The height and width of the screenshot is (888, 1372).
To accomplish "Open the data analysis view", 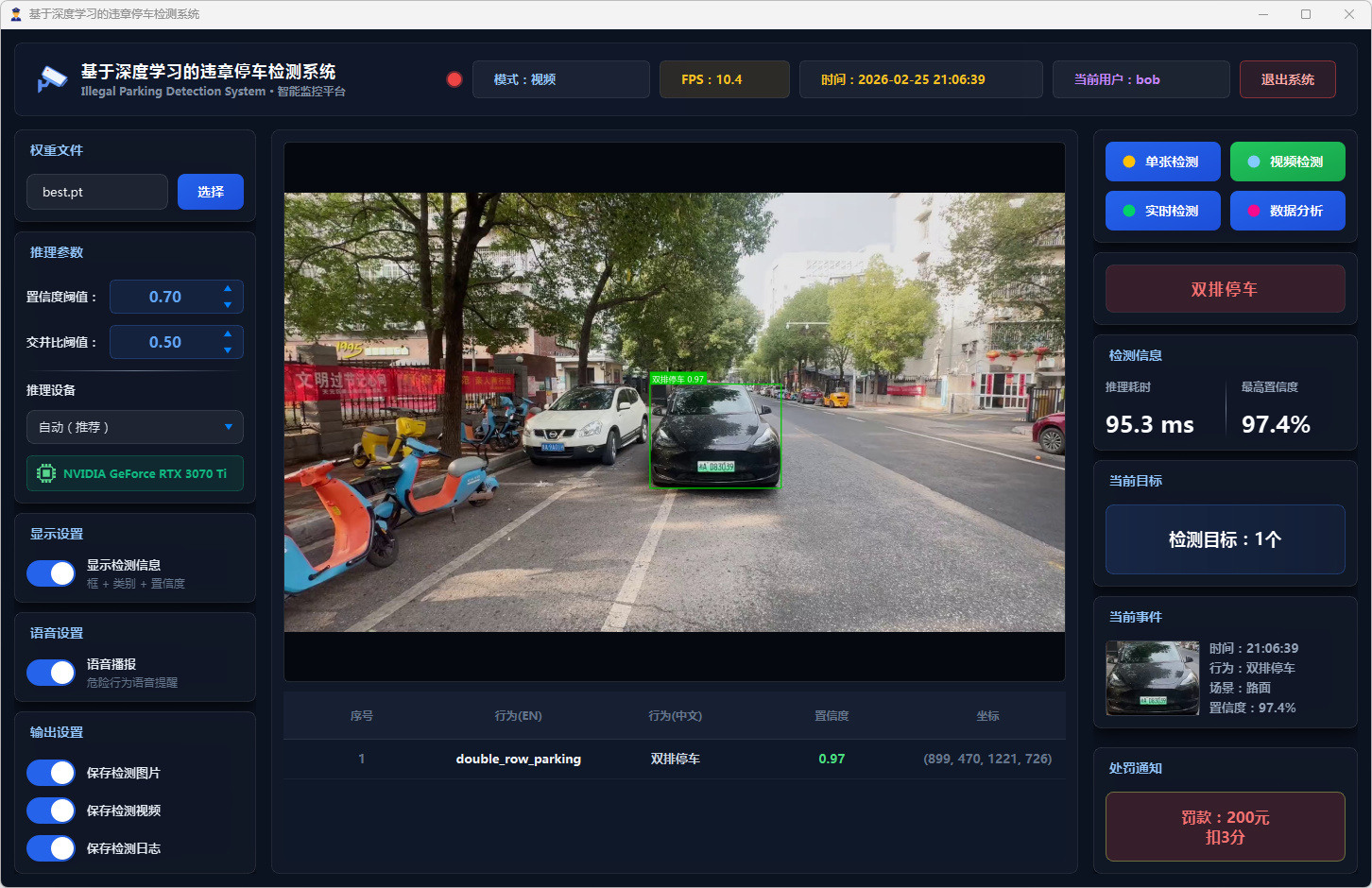I will 1287,211.
